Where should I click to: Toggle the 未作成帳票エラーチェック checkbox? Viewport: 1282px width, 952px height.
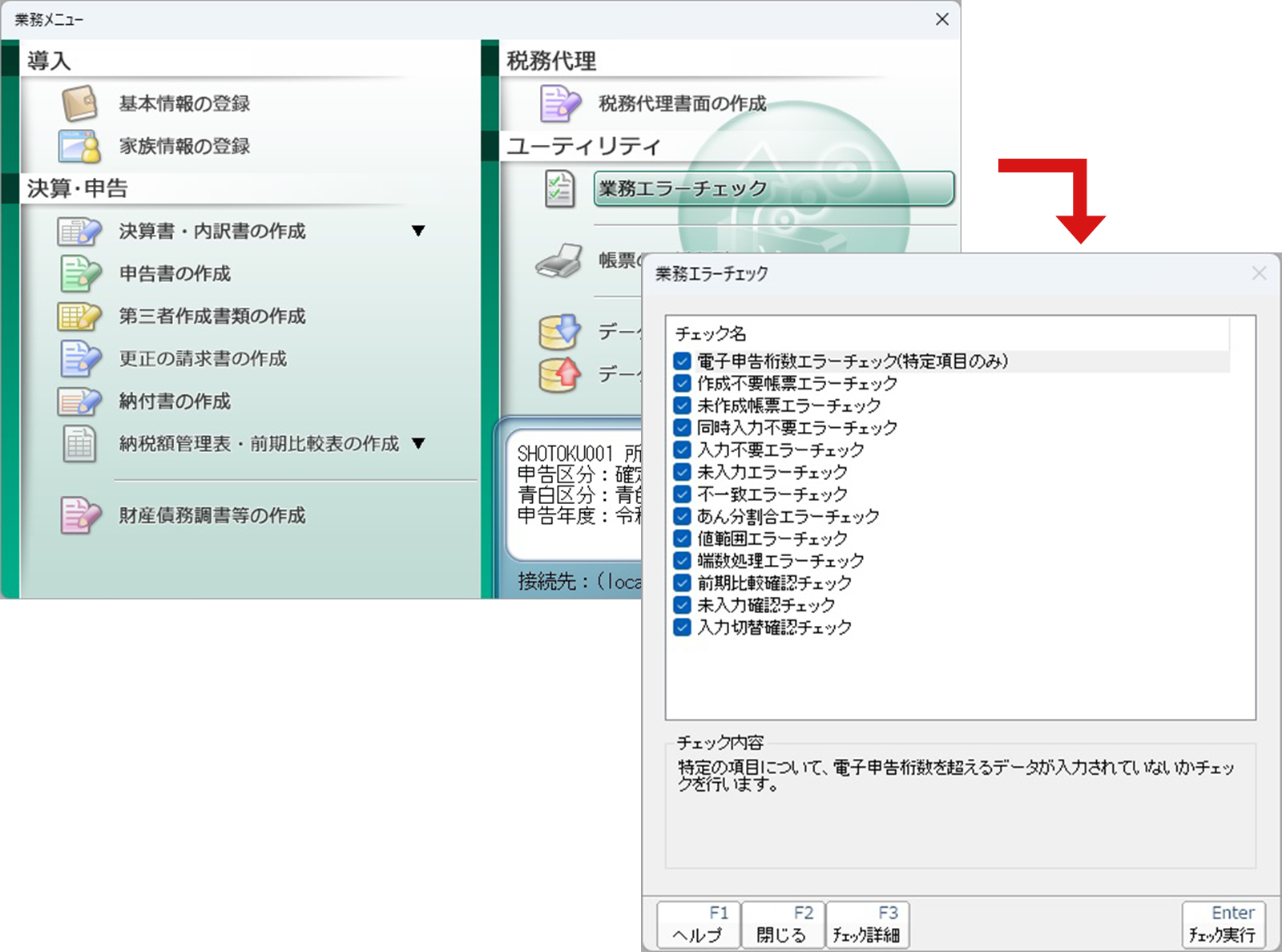(682, 405)
